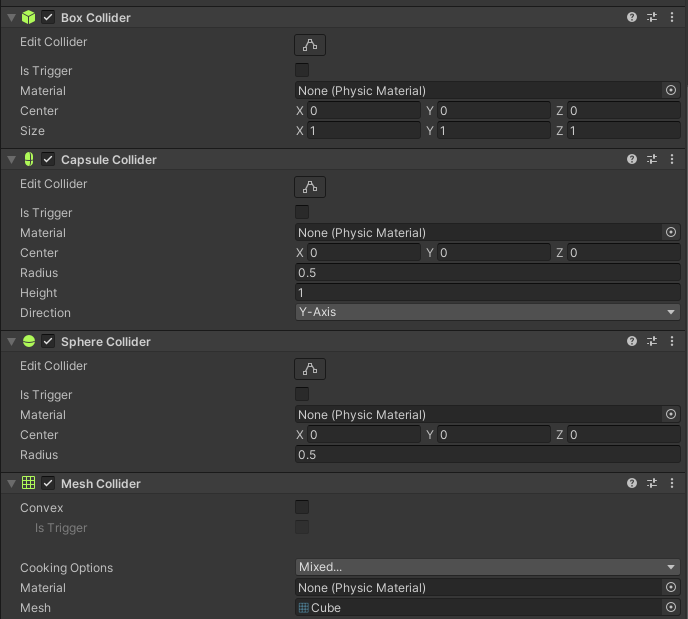This screenshot has height=619, width=688.
Task: Enable Is Trigger on Capsule Collider
Action: coord(302,212)
